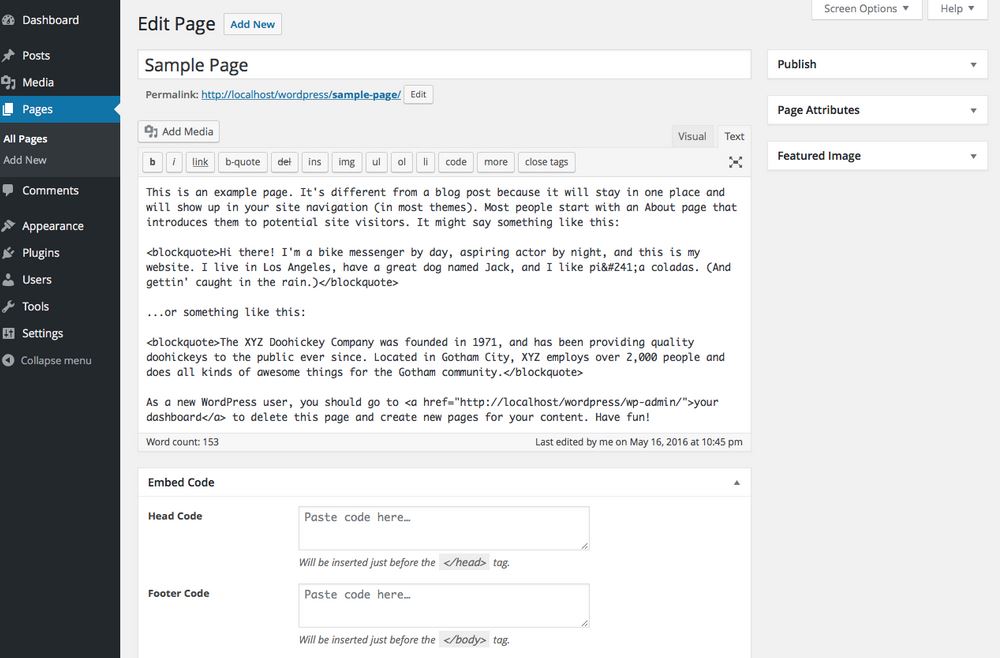Image resolution: width=1000 pixels, height=658 pixels.
Task: Click the li quicktag button
Action: (x=425, y=162)
